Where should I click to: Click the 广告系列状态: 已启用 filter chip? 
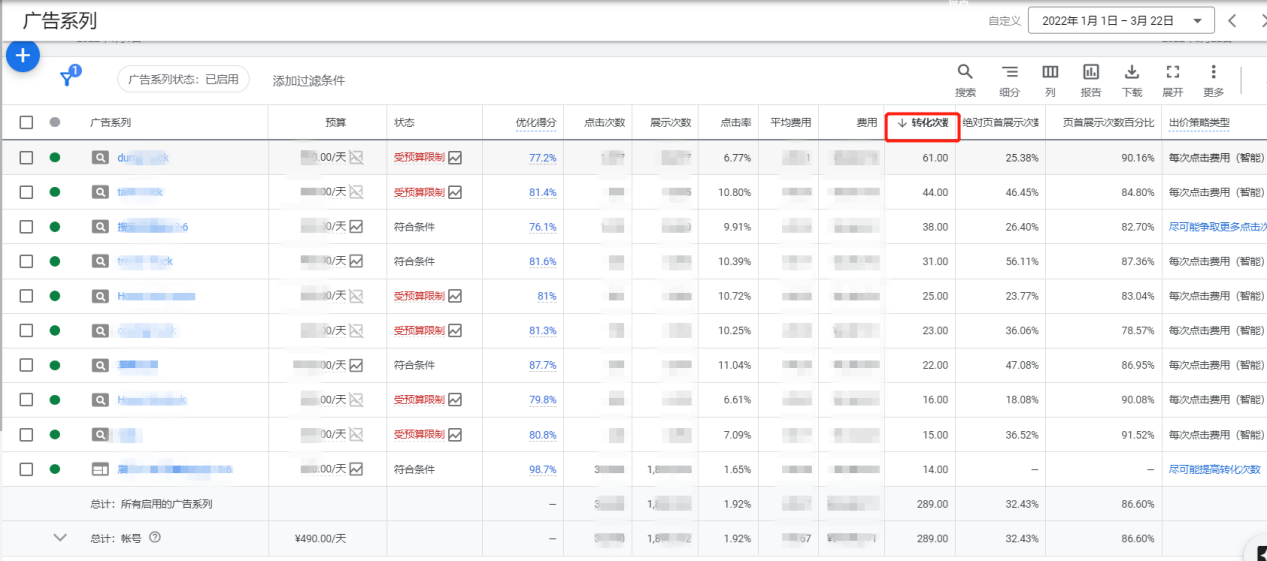[183, 80]
